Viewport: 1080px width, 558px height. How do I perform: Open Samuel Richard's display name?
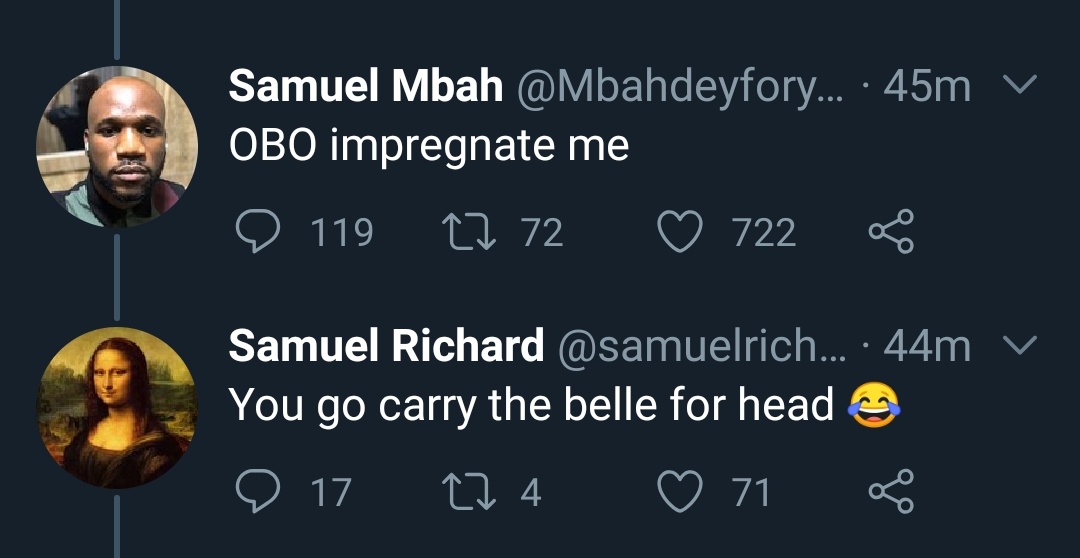(386, 346)
